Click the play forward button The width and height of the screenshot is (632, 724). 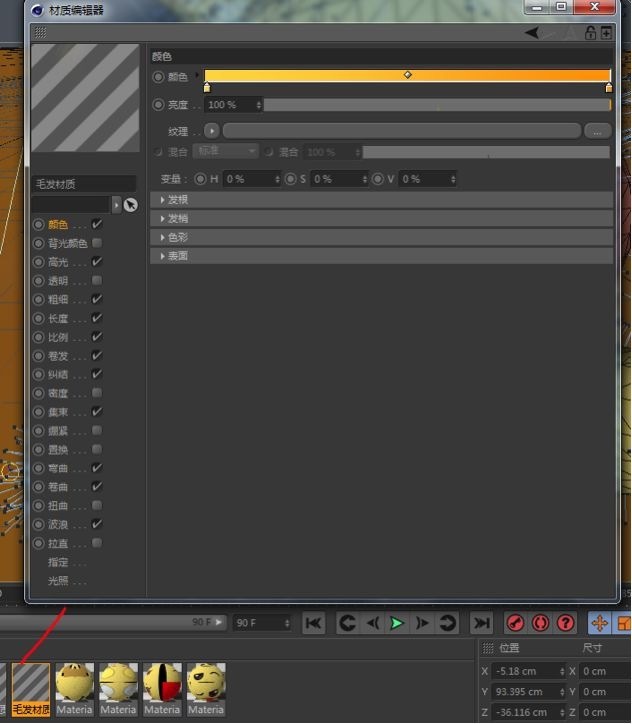[x=397, y=623]
